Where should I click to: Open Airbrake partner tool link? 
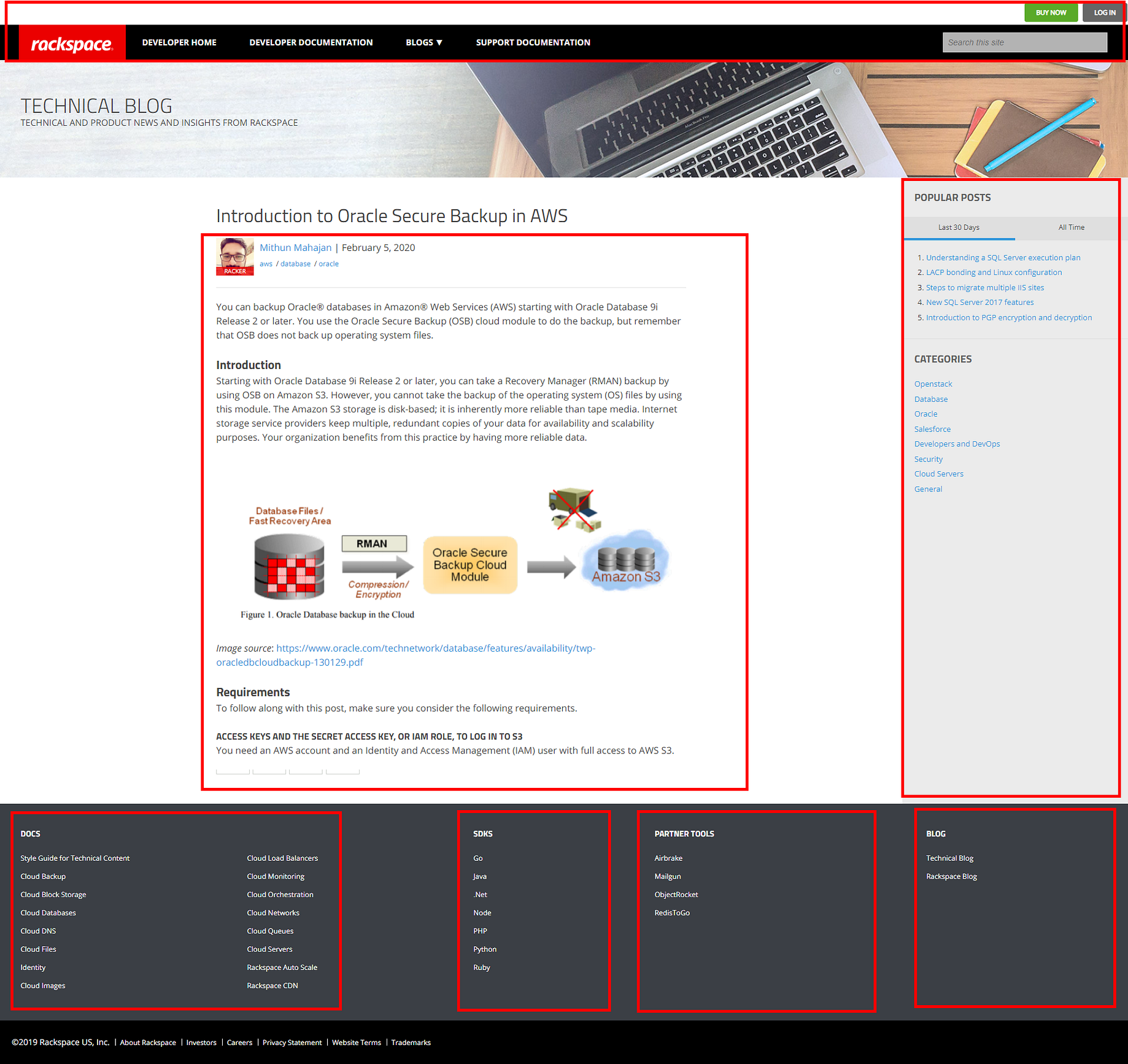[x=668, y=858]
